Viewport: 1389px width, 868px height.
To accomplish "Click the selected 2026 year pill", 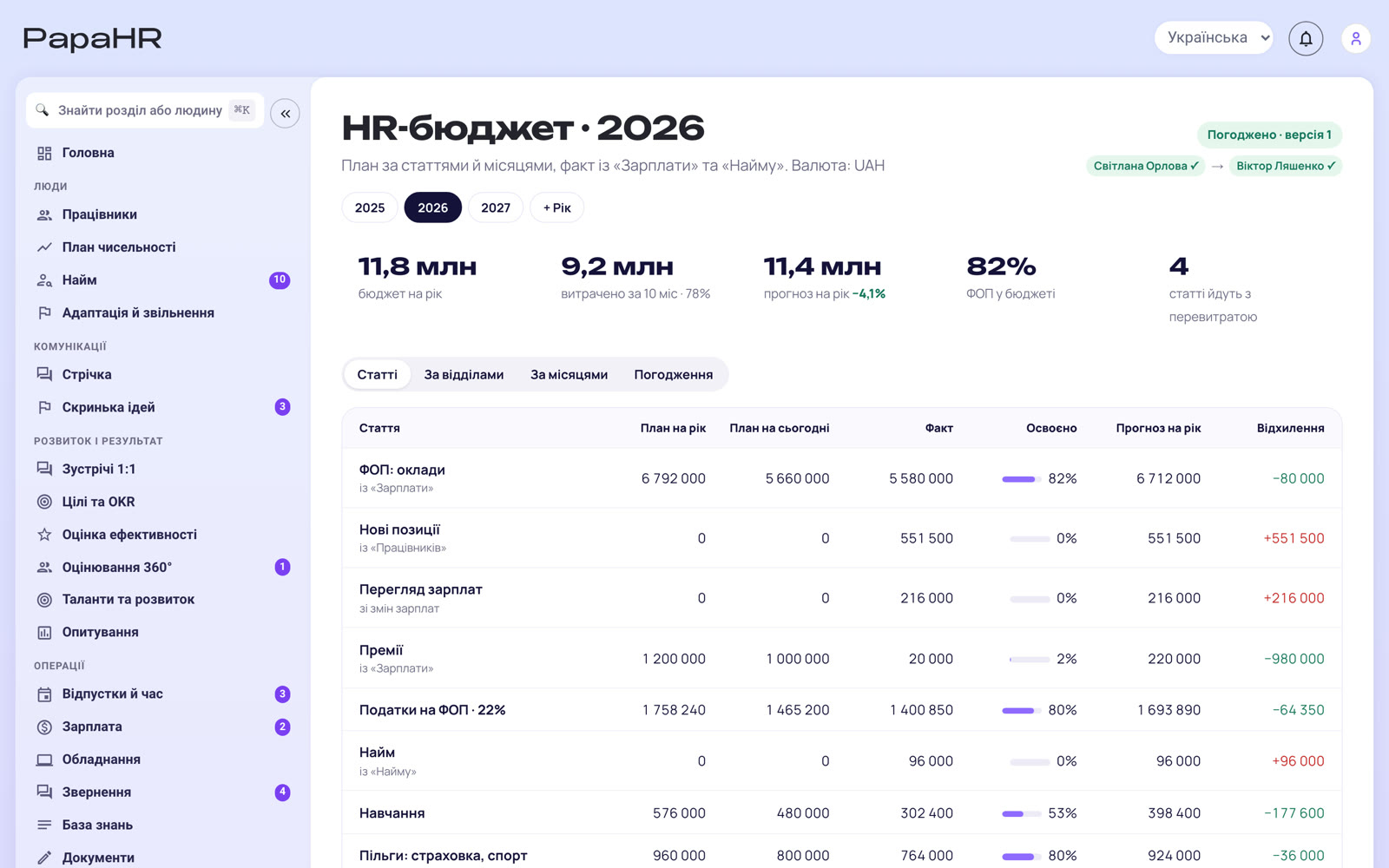I will coord(432,207).
